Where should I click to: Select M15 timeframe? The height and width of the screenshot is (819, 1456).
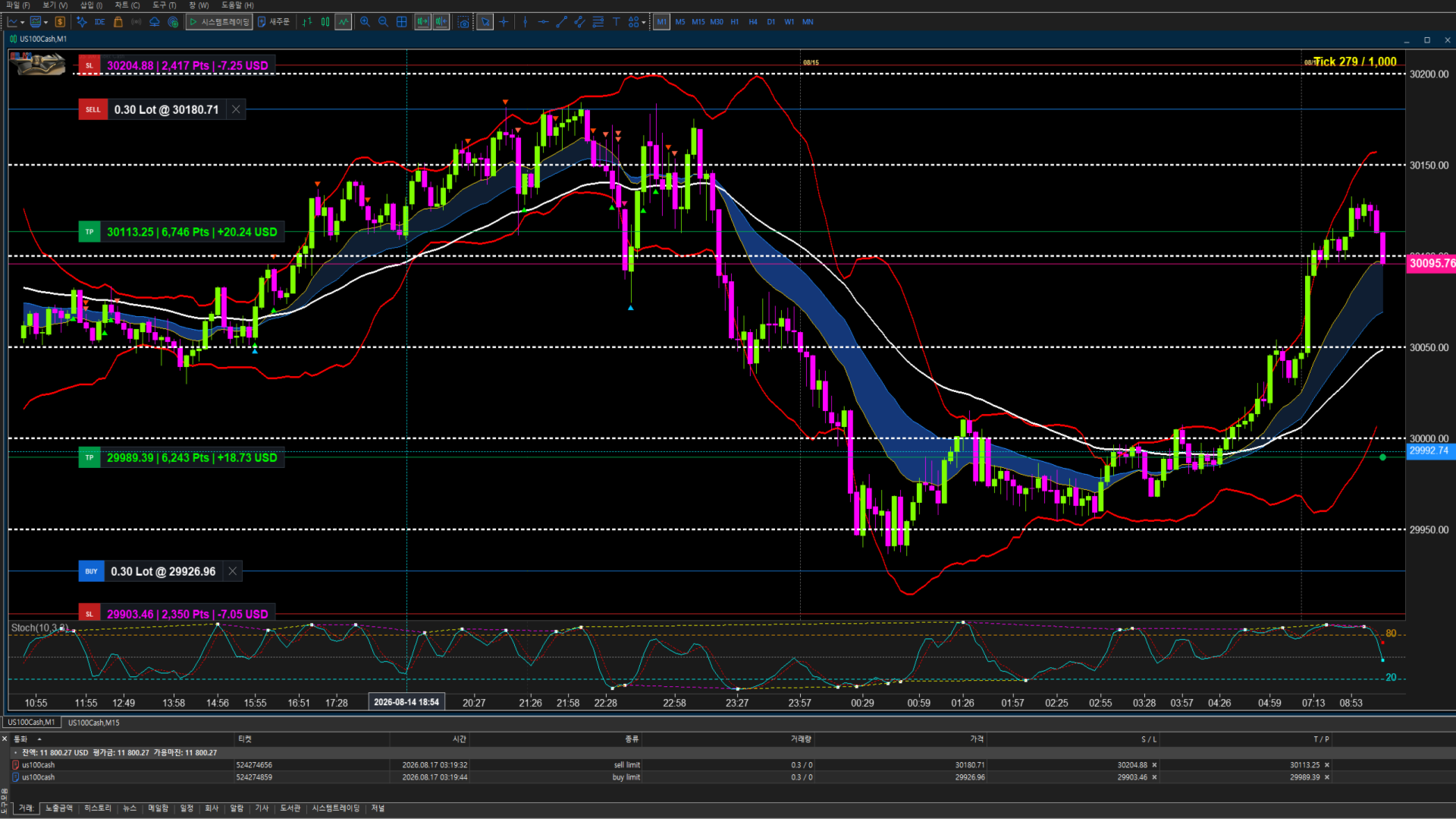tap(698, 22)
